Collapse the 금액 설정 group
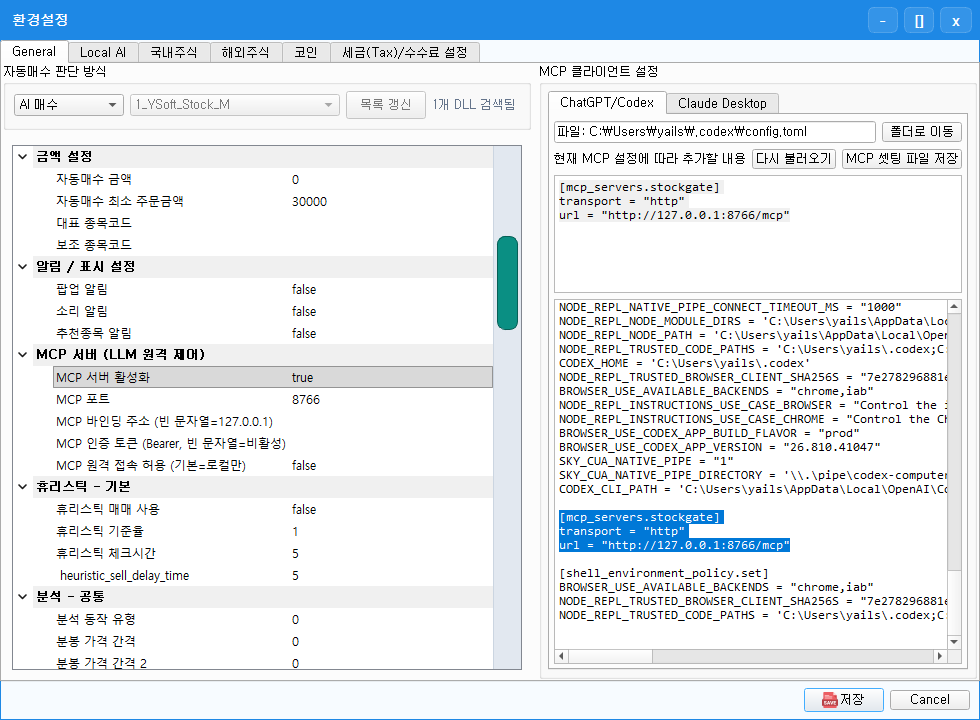Image resolution: width=980 pixels, height=720 pixels. pyautogui.click(x=22, y=156)
